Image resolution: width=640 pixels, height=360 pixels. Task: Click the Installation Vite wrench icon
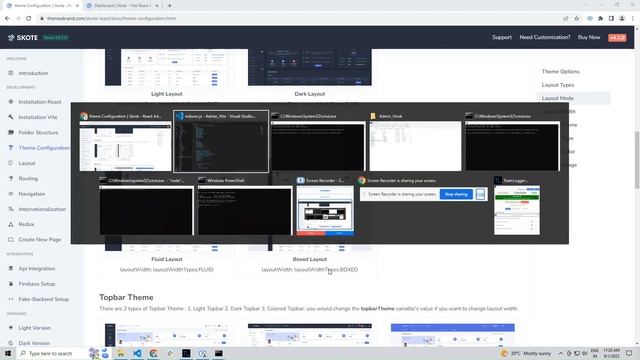coord(11,117)
